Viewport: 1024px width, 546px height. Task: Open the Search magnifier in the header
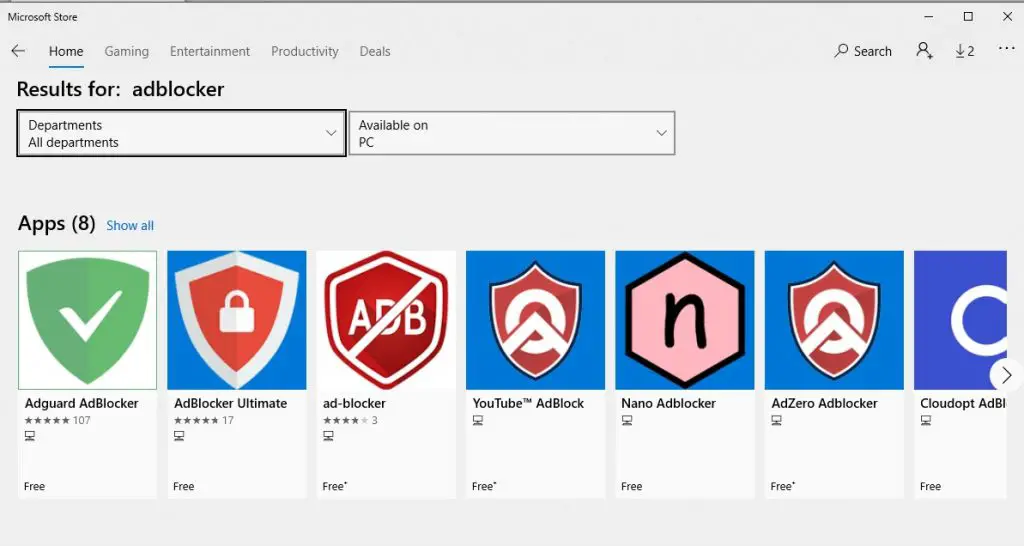click(x=863, y=51)
